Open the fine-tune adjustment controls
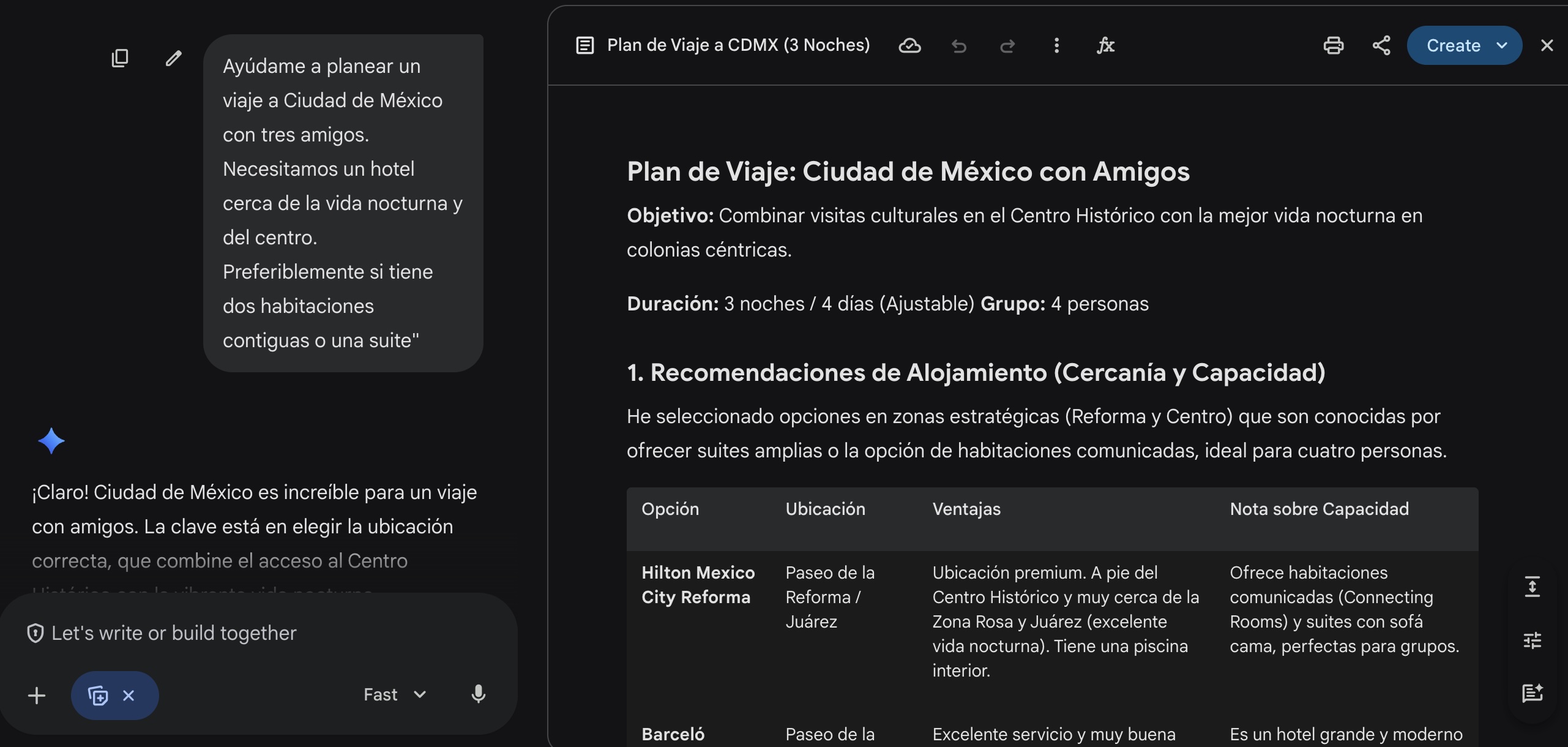Image resolution: width=1568 pixels, height=747 pixels. [1533, 640]
